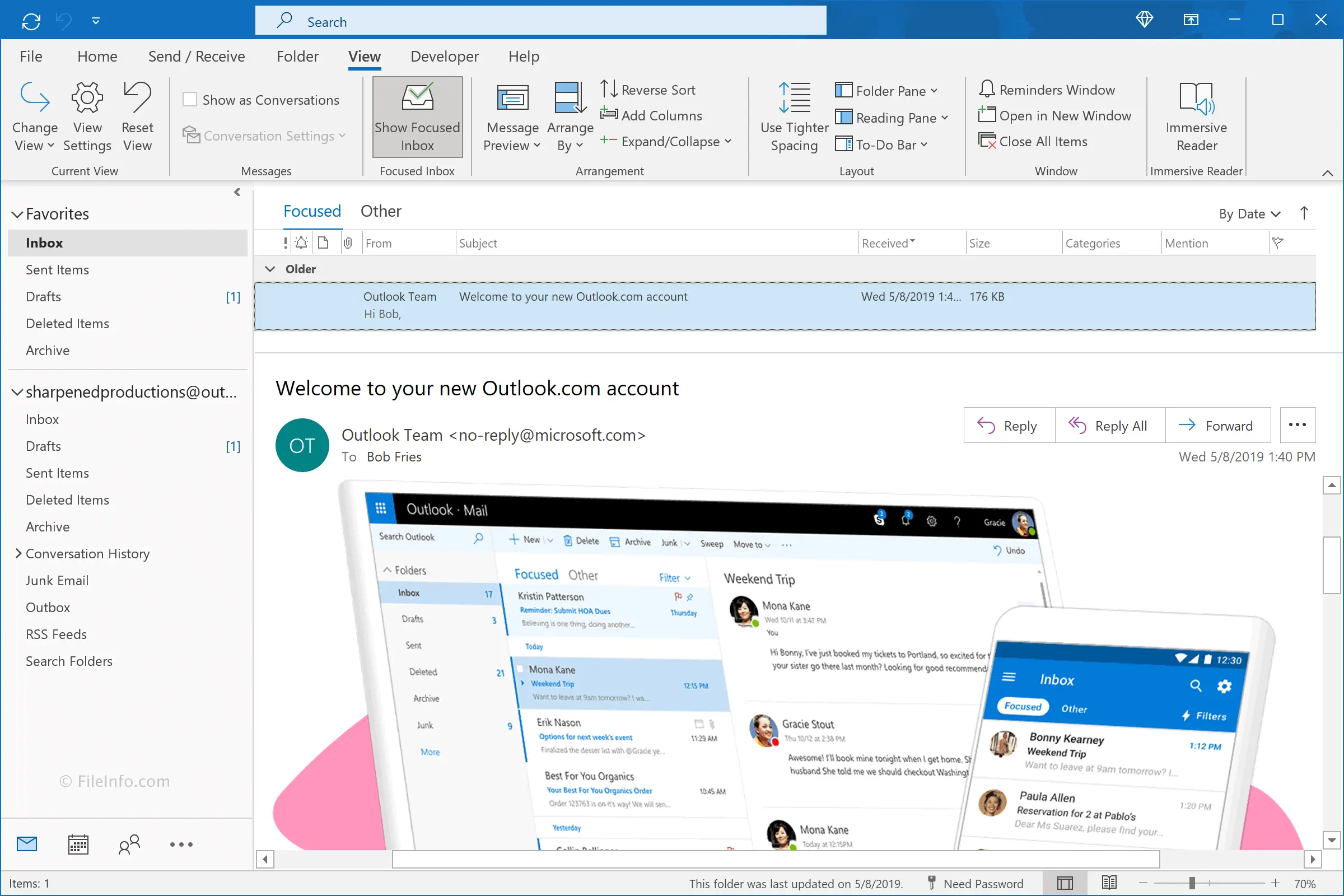The image size is (1344, 896).
Task: Click the Reset View icon
Action: (x=137, y=97)
